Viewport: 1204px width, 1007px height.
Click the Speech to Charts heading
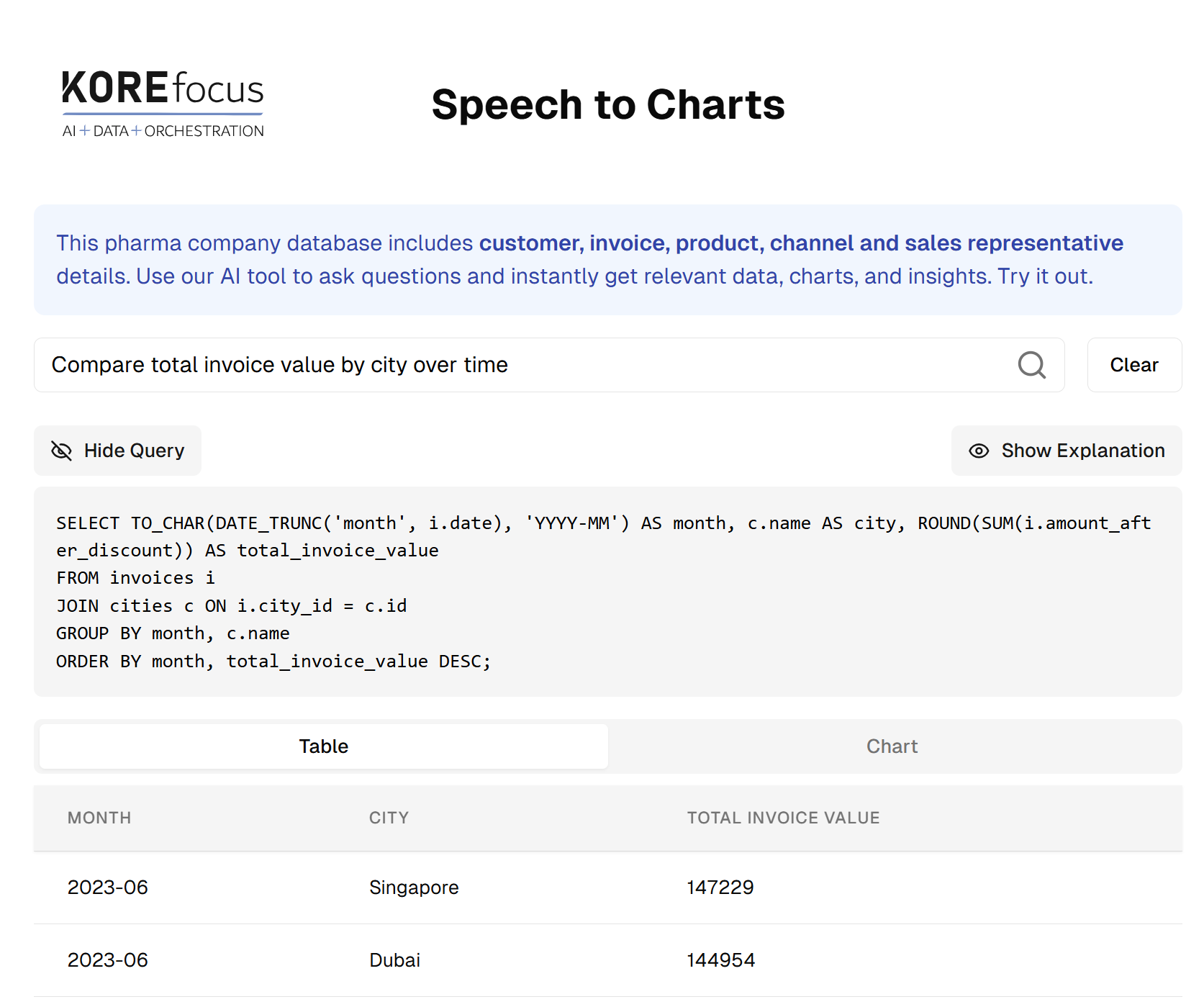pyautogui.click(x=608, y=104)
